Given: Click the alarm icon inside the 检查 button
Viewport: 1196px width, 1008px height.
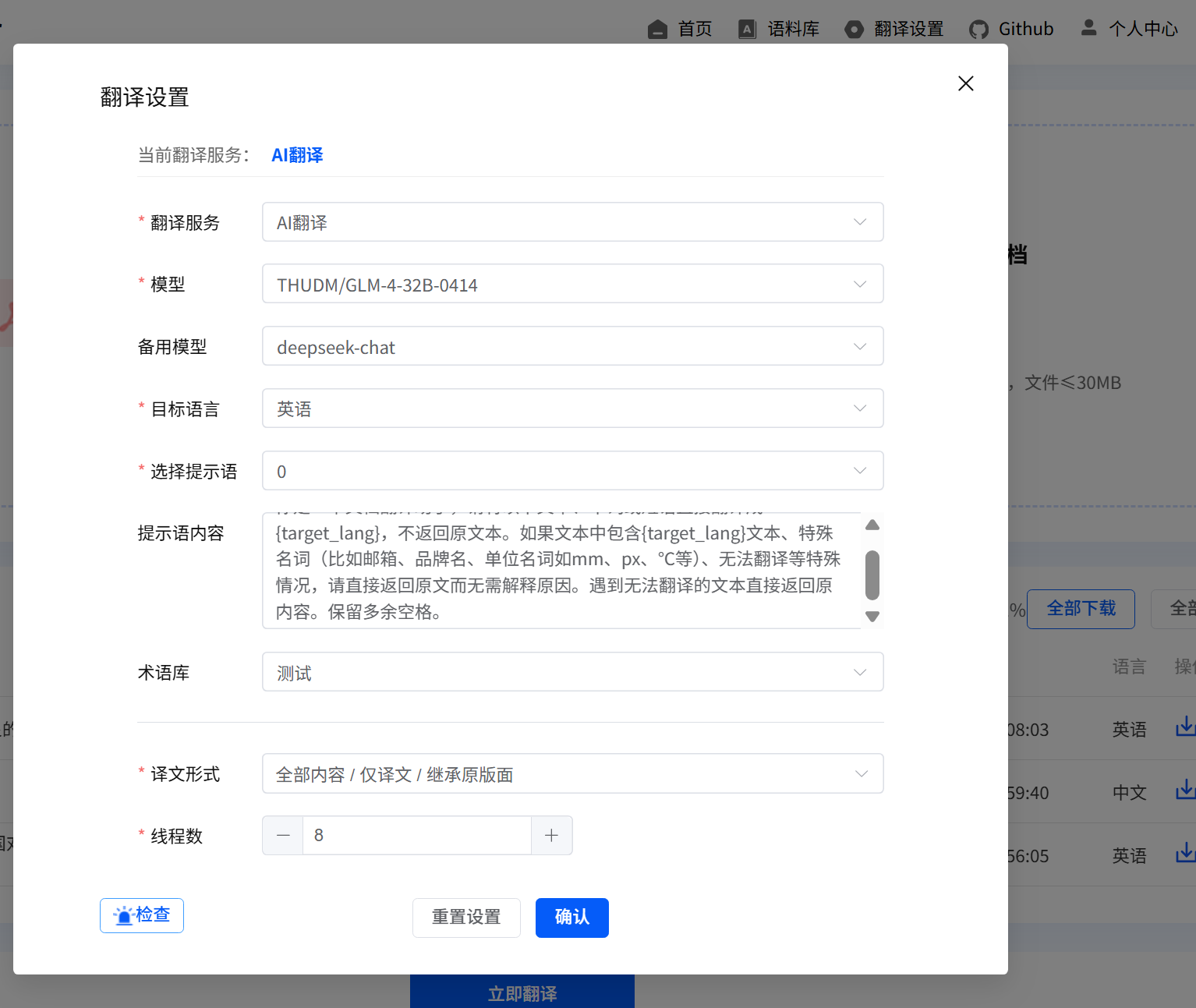Looking at the screenshot, I should click(x=125, y=916).
